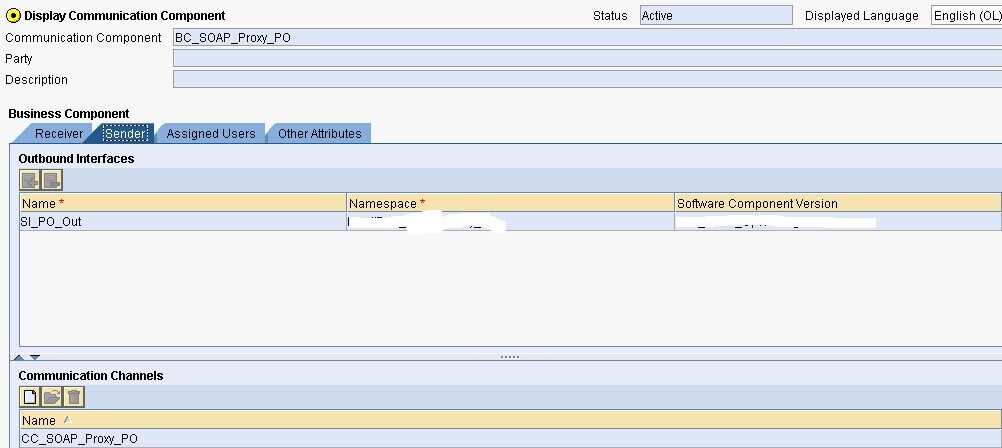The image size is (1002, 448).
Task: Sort Communication Channels by the Name column
Action: pyautogui.click(x=40, y=421)
